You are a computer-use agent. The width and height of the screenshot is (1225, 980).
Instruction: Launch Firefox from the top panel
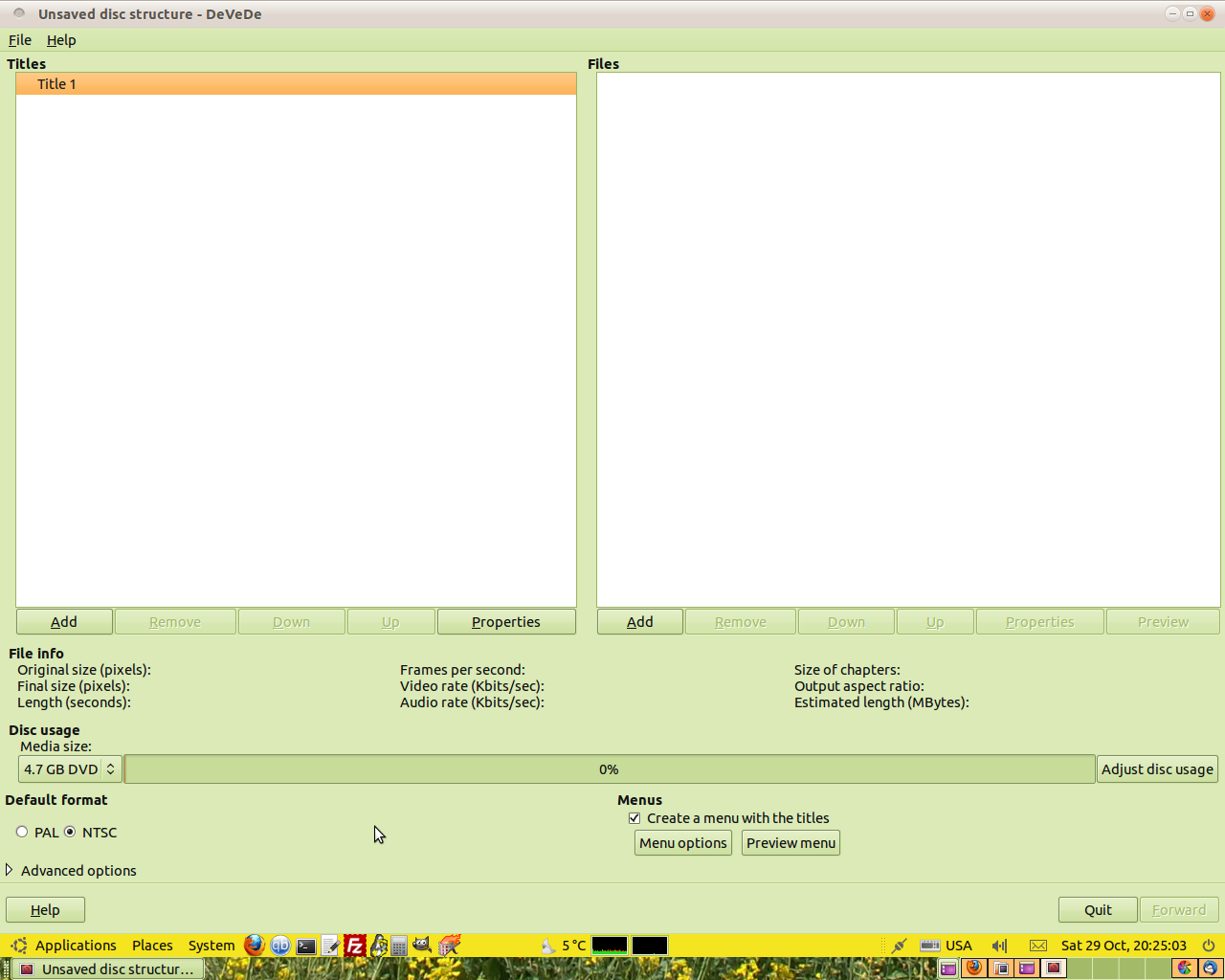(x=254, y=946)
